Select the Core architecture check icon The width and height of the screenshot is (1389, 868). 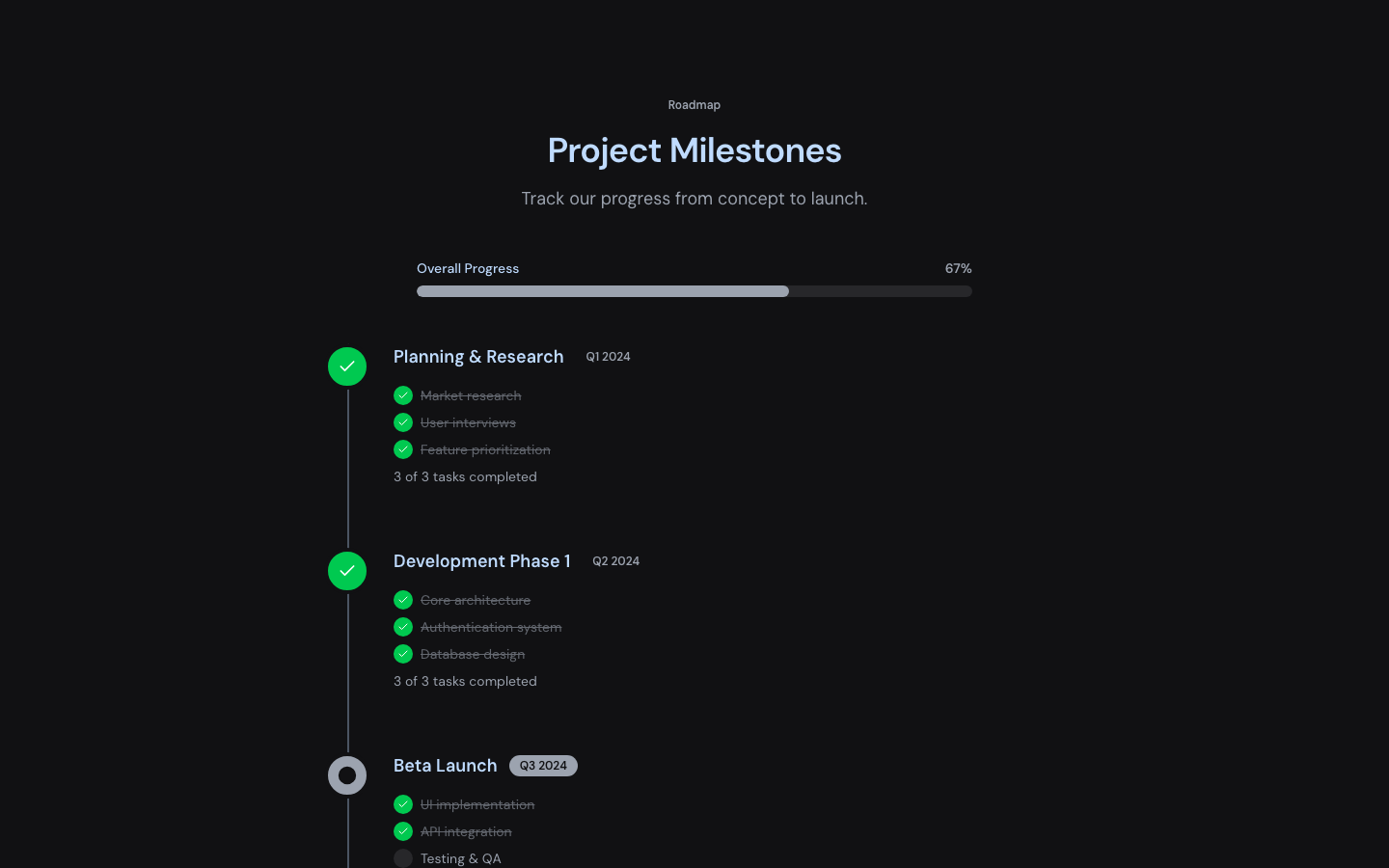(x=403, y=600)
